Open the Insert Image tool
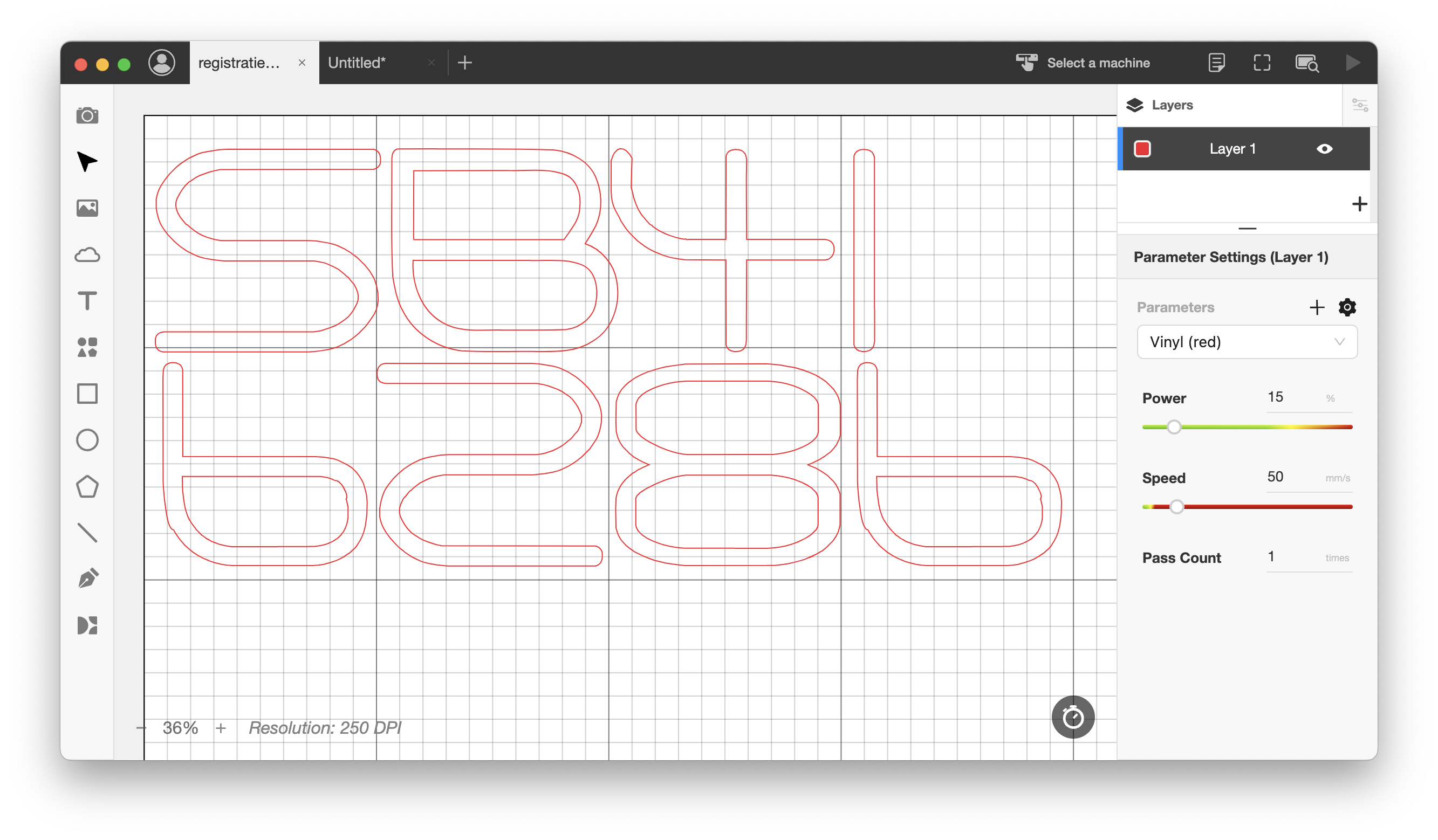 tap(87, 208)
